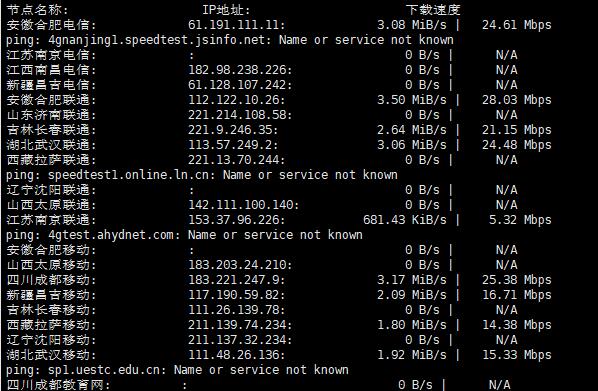598x391 pixels.
Task: Click IP address 117.190.59.82
Action: [234, 295]
